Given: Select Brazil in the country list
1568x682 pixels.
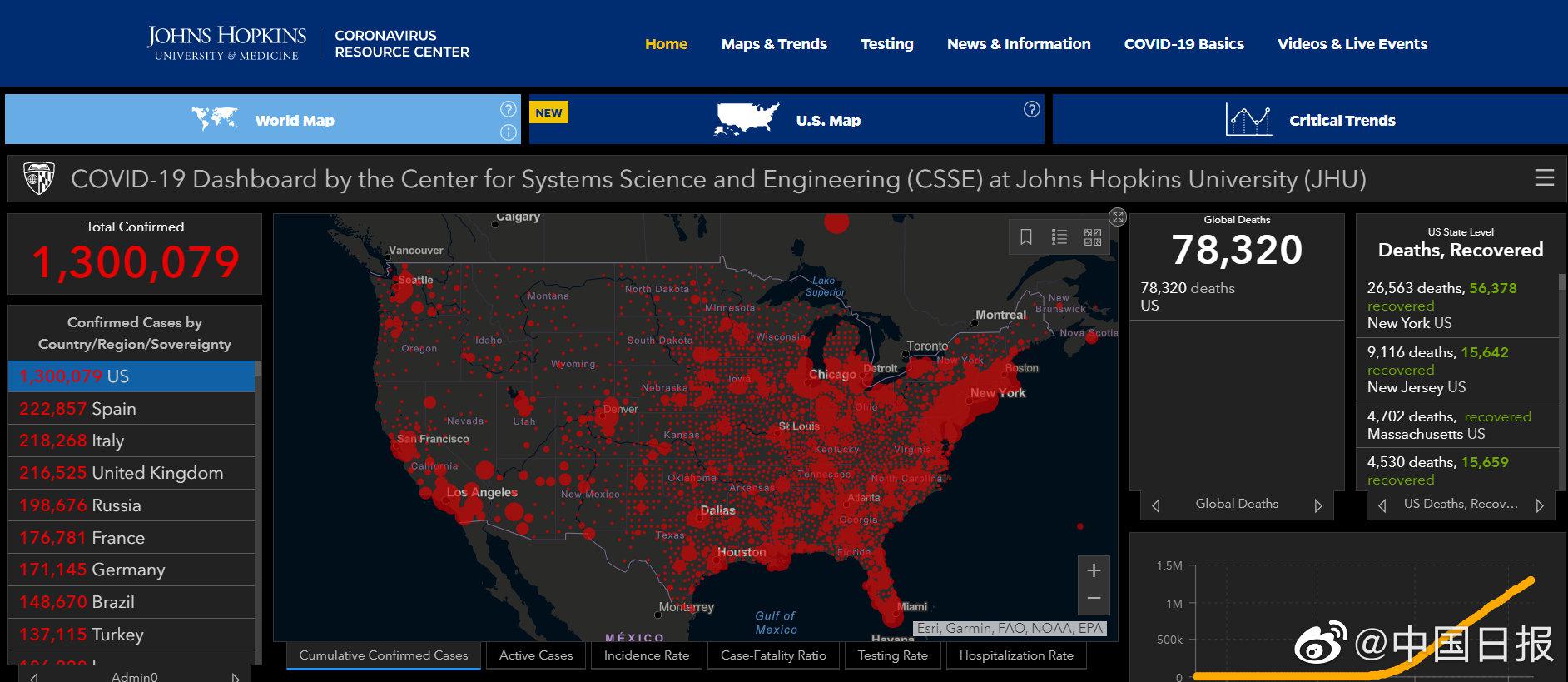Looking at the screenshot, I should point(131,602).
